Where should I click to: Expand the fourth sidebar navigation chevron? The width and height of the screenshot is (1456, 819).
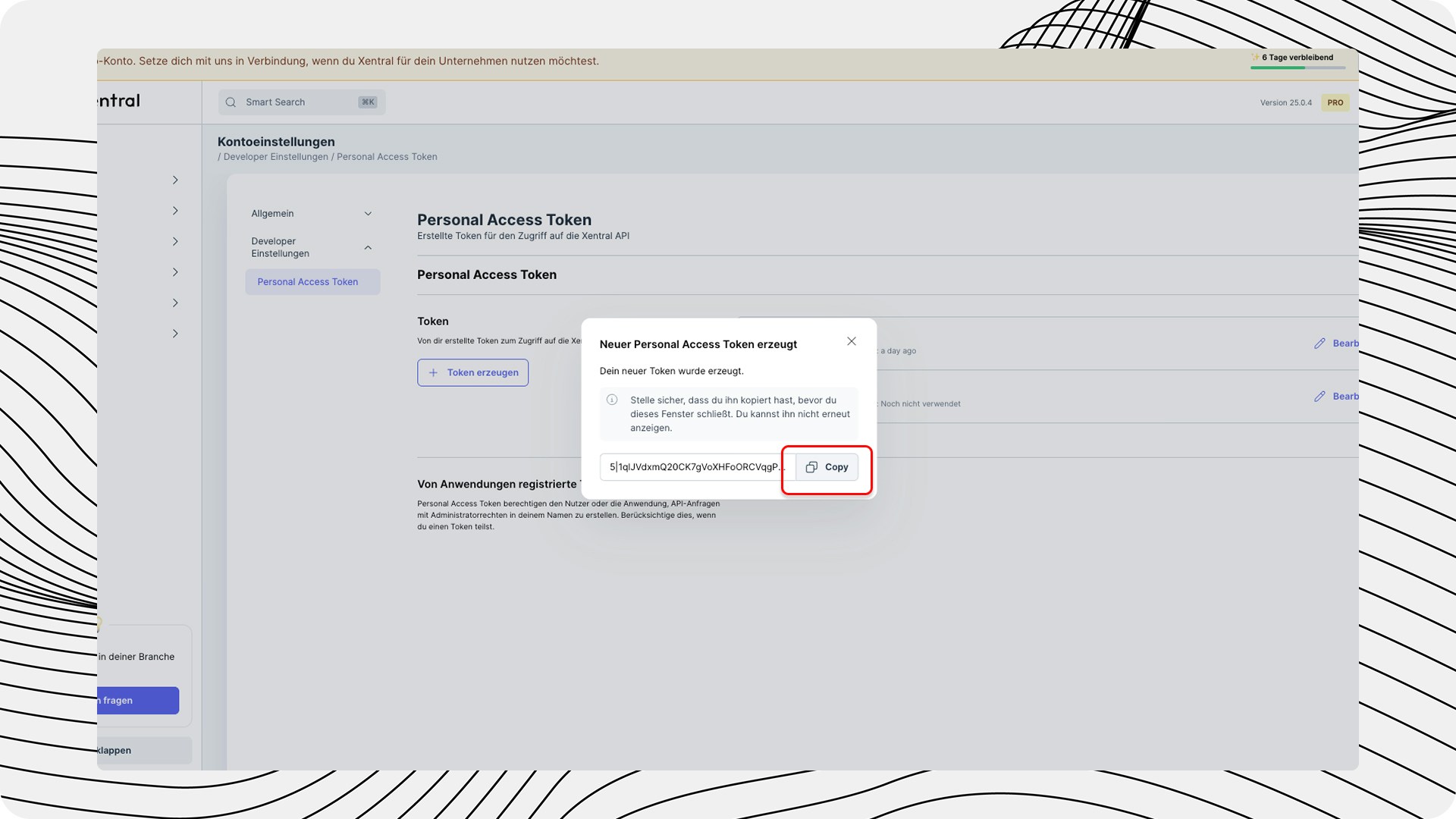tap(175, 272)
